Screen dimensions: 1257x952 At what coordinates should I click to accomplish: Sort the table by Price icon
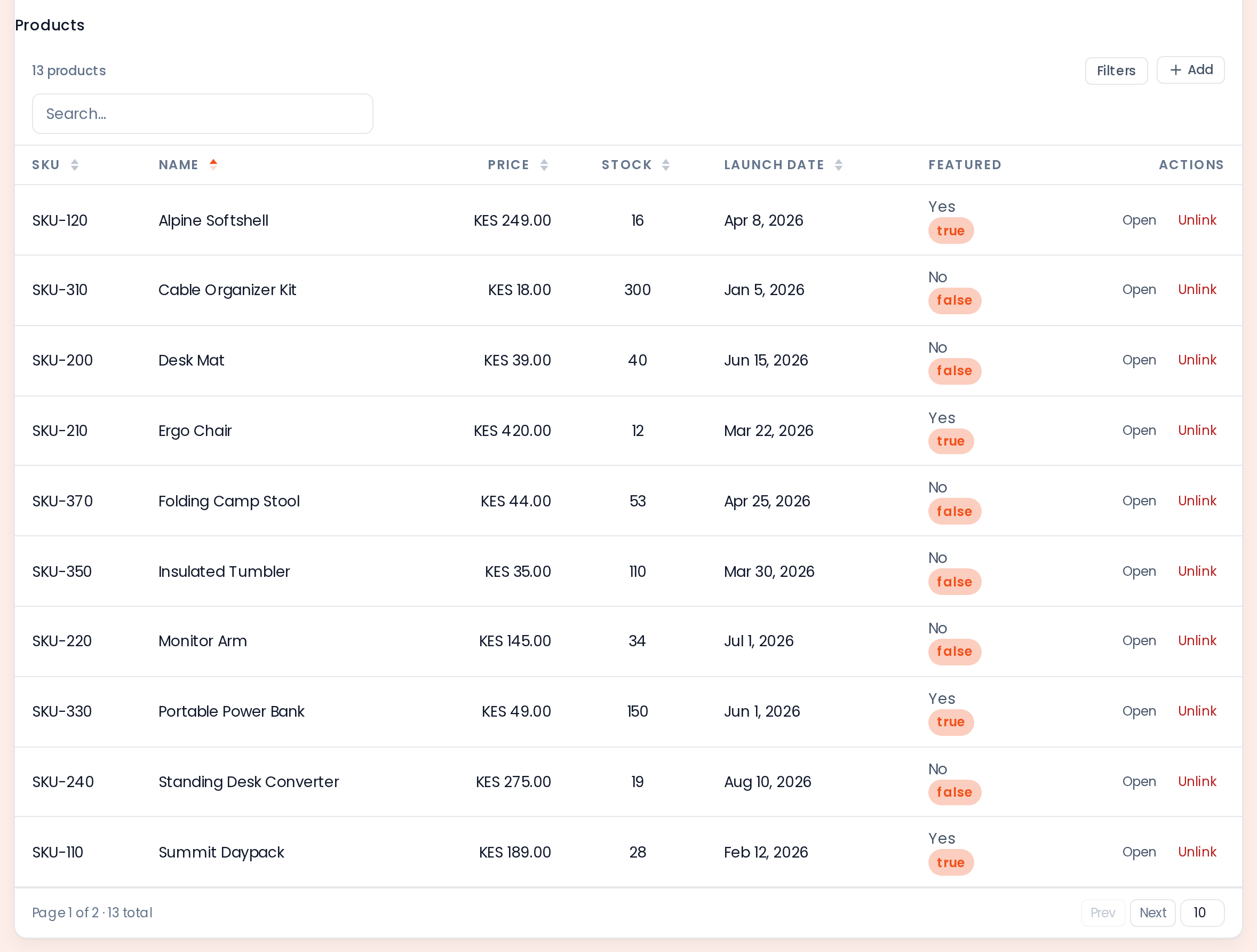(x=544, y=165)
